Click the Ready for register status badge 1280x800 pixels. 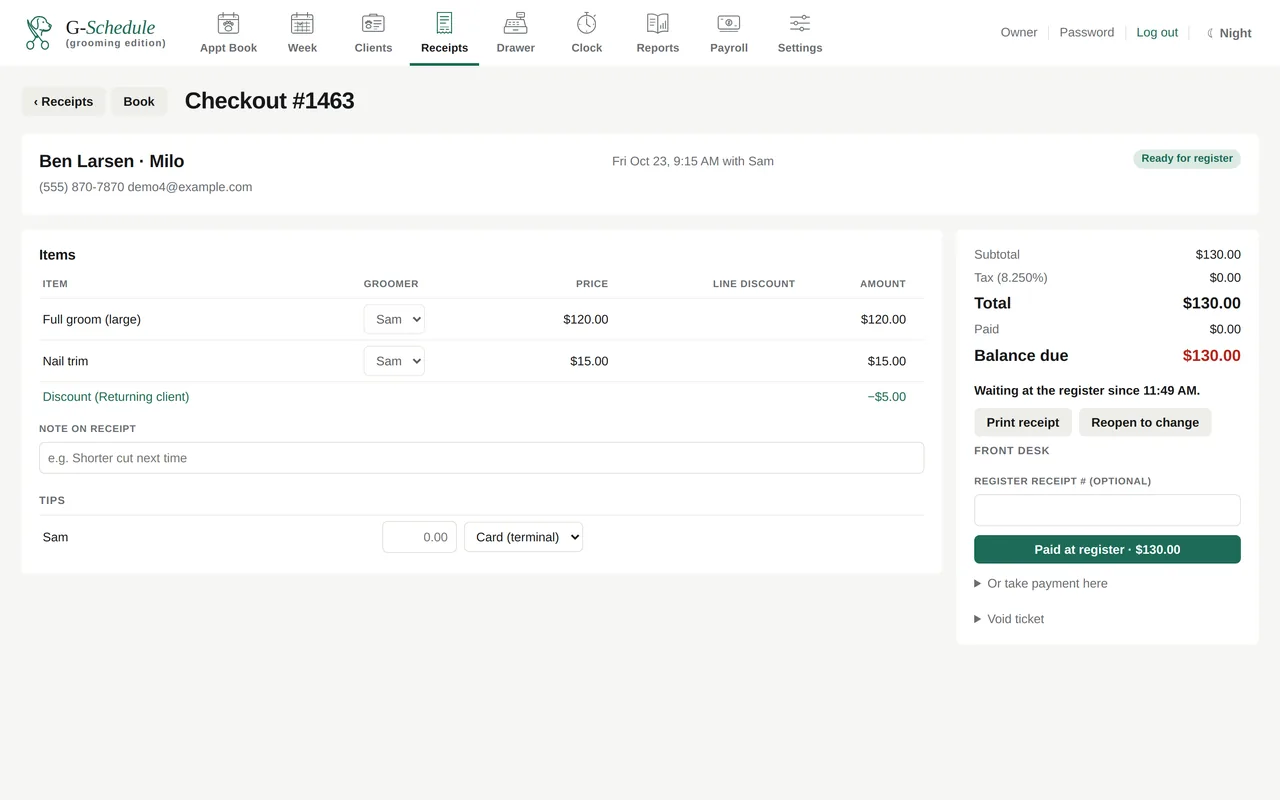click(1187, 159)
